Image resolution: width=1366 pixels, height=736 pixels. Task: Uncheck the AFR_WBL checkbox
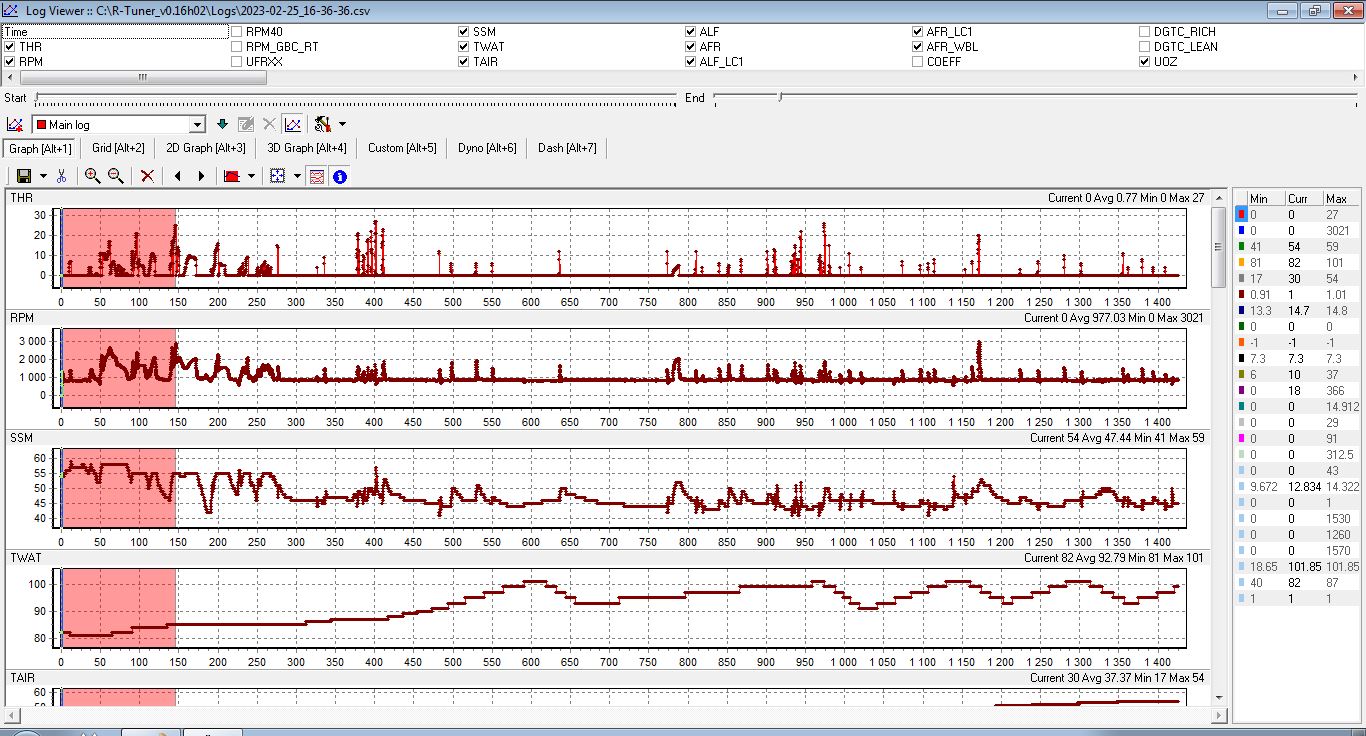[918, 47]
